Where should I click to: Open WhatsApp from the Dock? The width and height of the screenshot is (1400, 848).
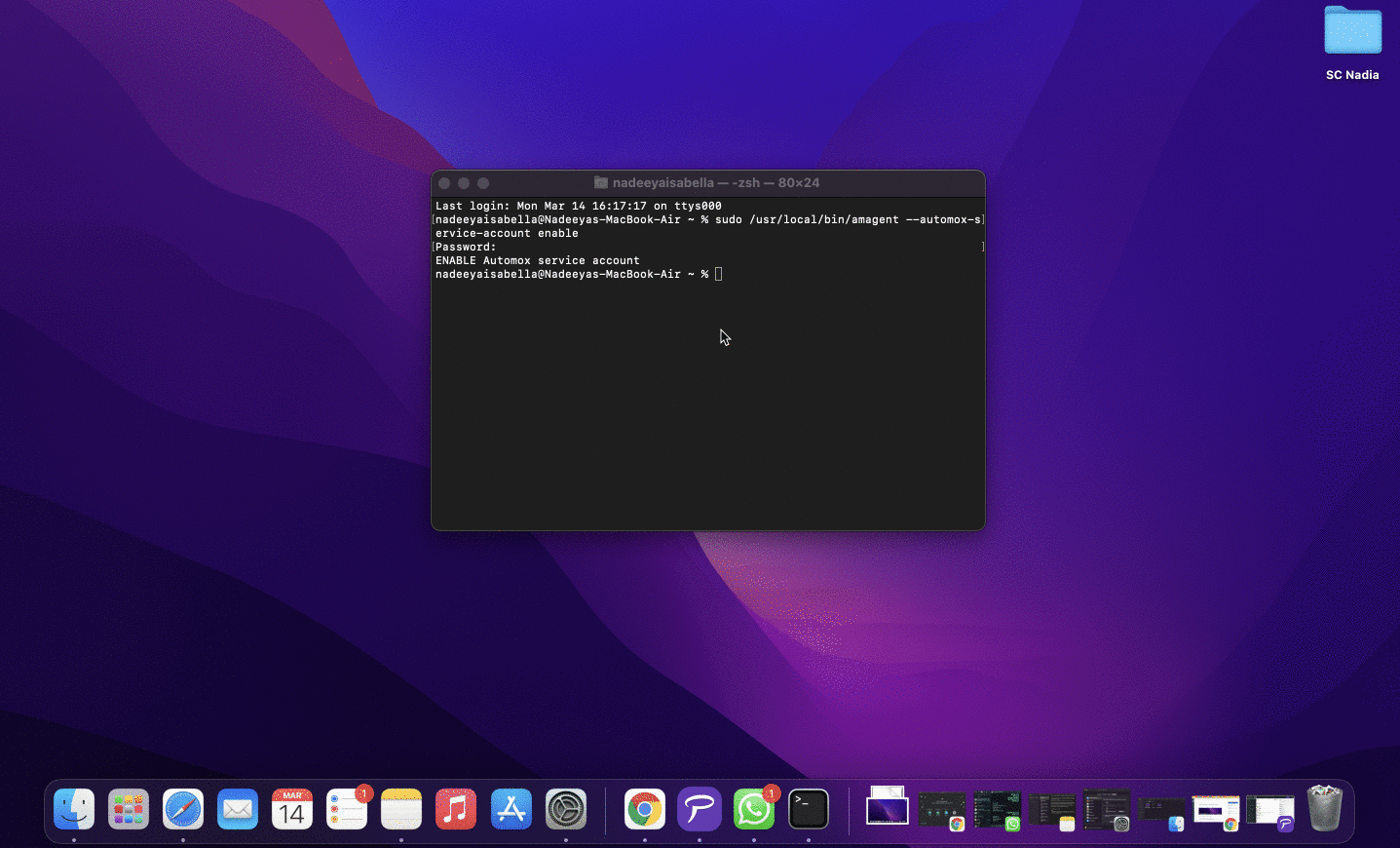[x=754, y=809]
